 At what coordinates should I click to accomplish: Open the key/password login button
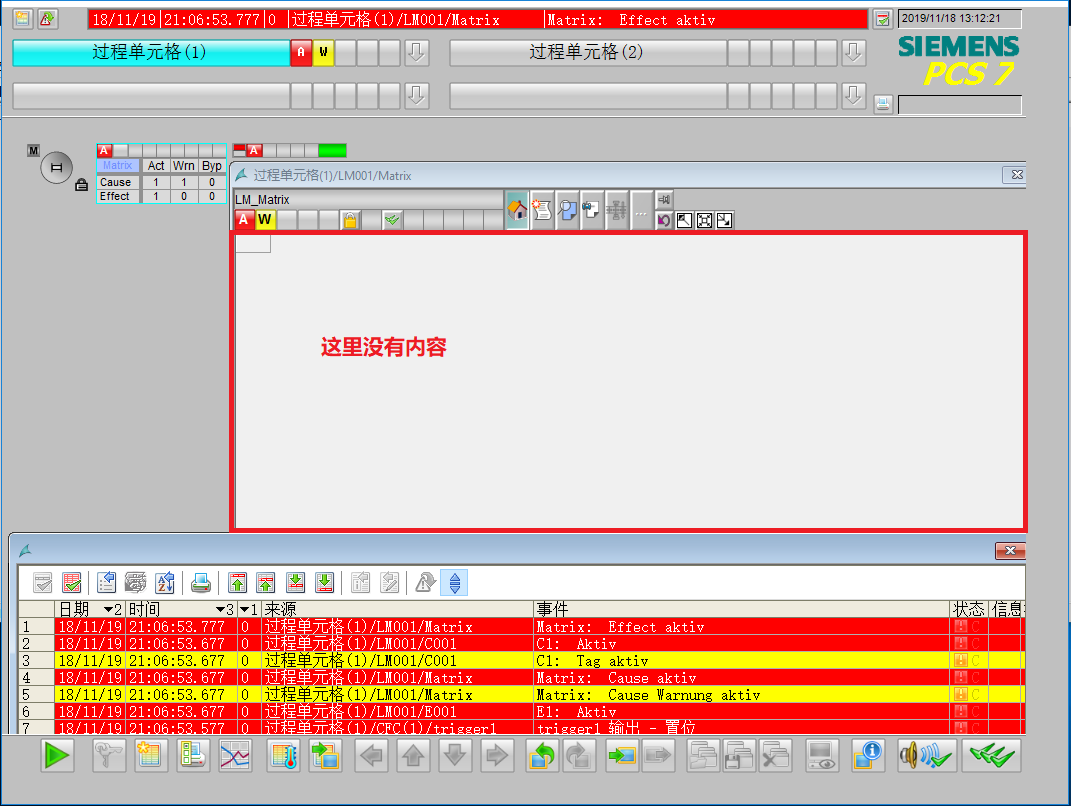tap(109, 755)
